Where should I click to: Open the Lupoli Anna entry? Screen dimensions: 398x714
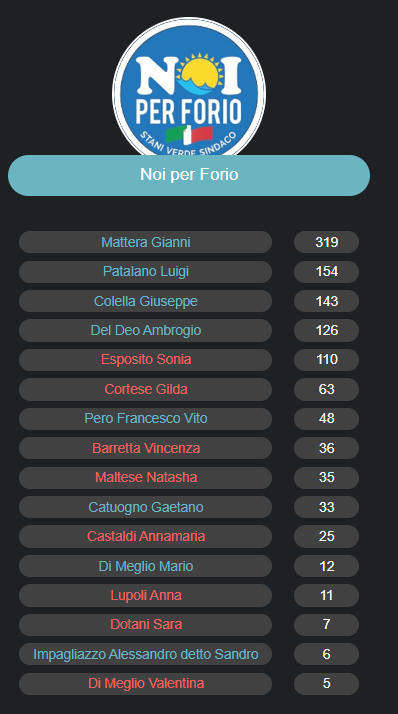coord(145,595)
